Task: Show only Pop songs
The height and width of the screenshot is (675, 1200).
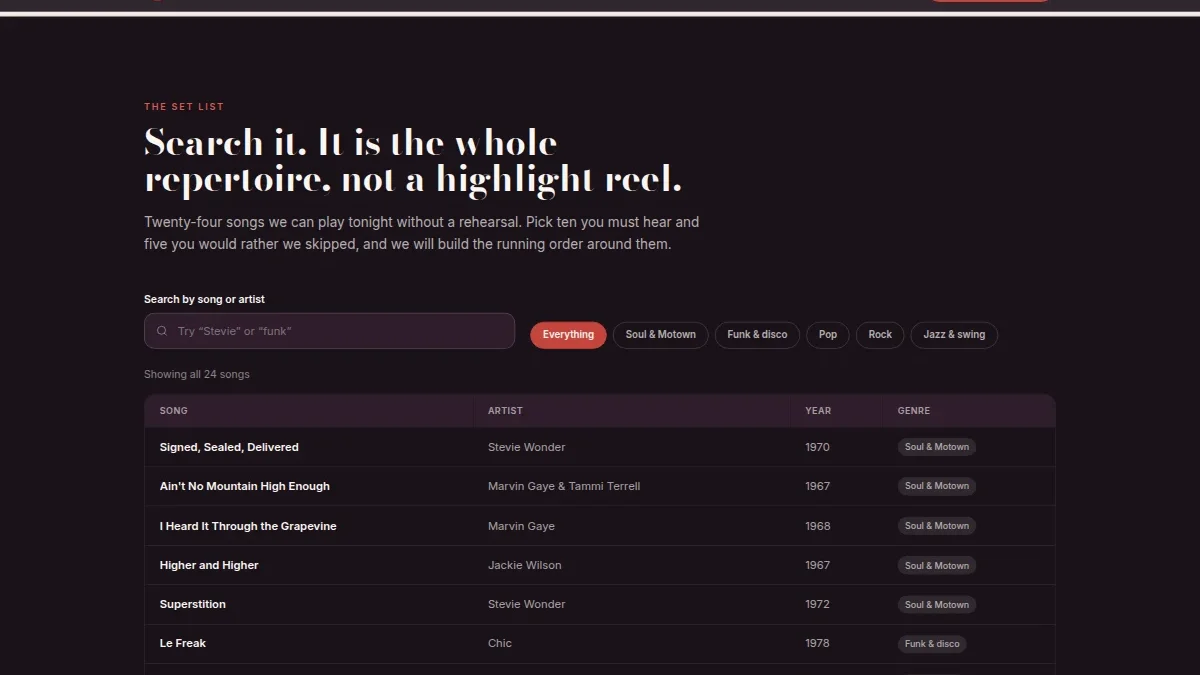Action: tap(828, 335)
